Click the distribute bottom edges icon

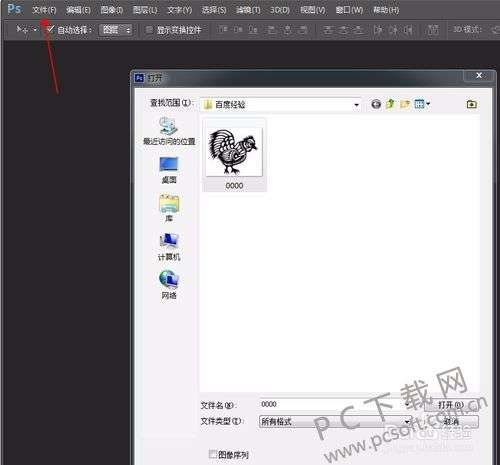[358, 30]
